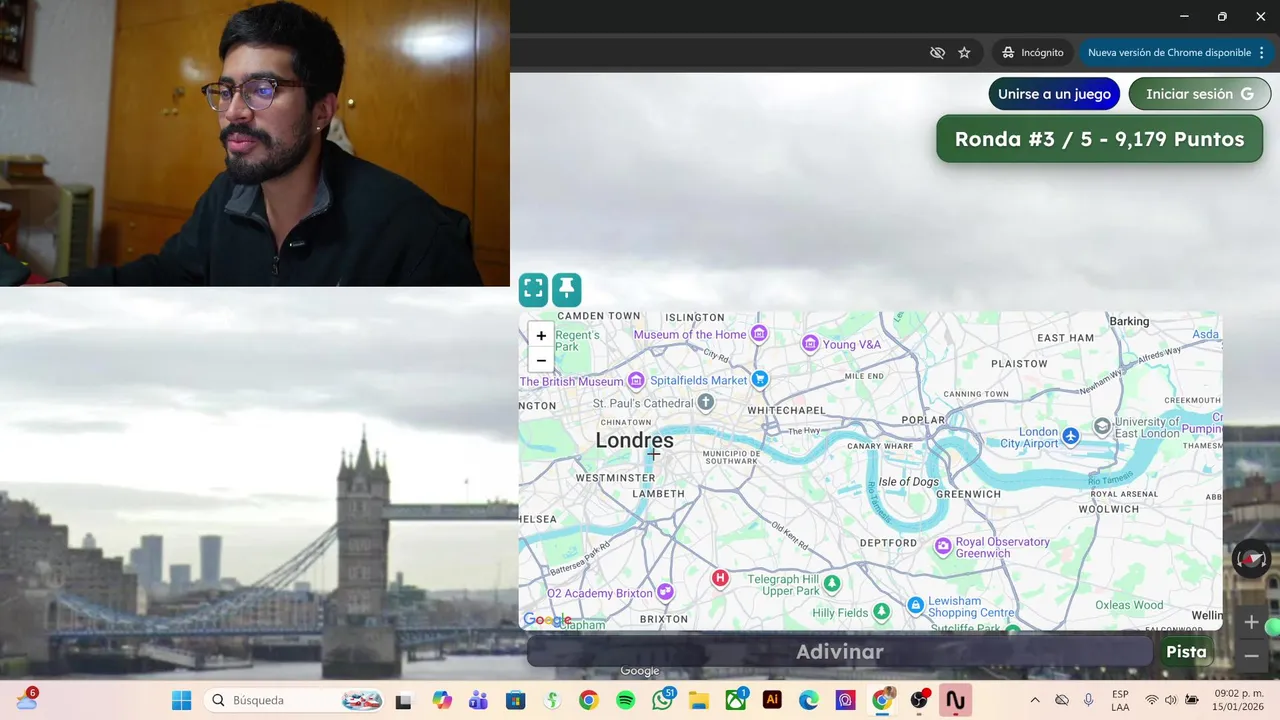Screen dimensions: 1280x720
Task: Open the clock and calendar flyout
Action: 1238,700
